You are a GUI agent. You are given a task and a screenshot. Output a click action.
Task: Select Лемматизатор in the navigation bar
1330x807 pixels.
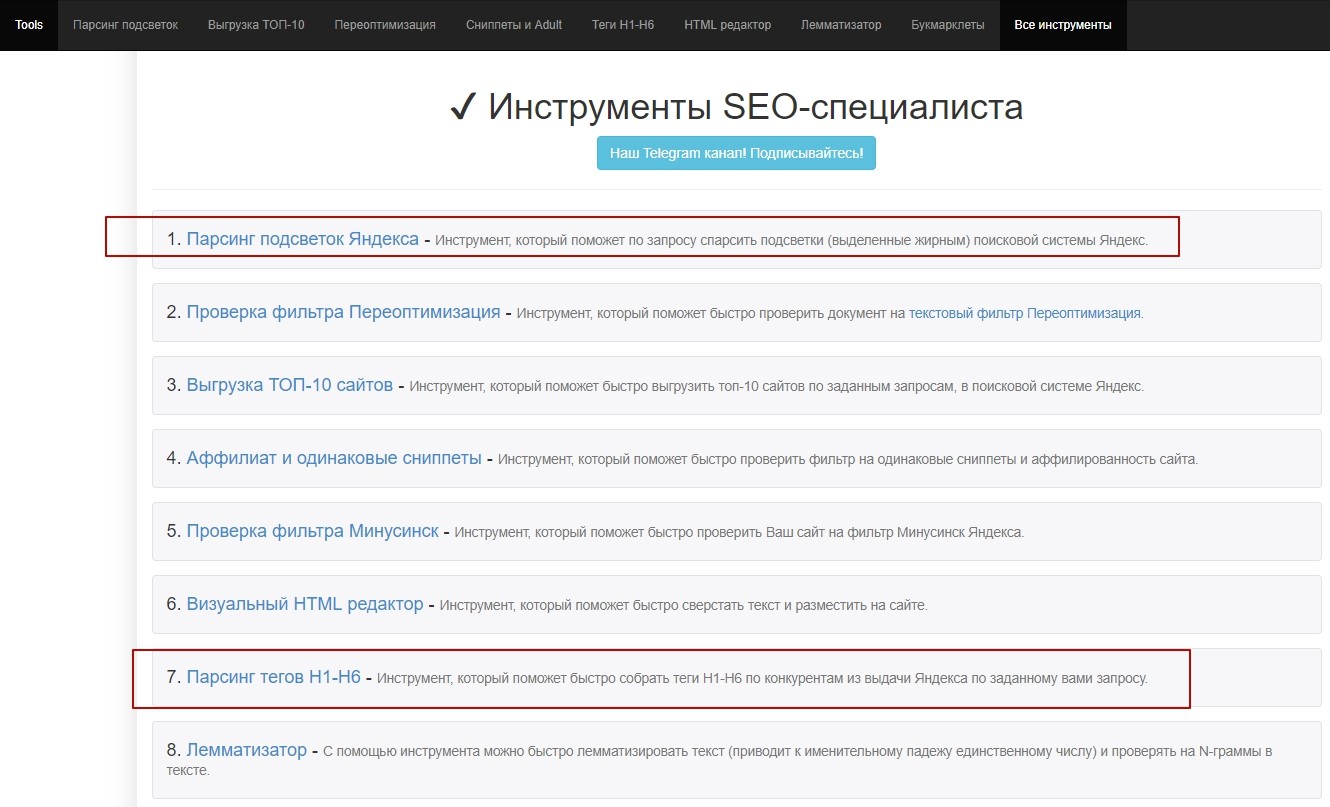tap(839, 25)
